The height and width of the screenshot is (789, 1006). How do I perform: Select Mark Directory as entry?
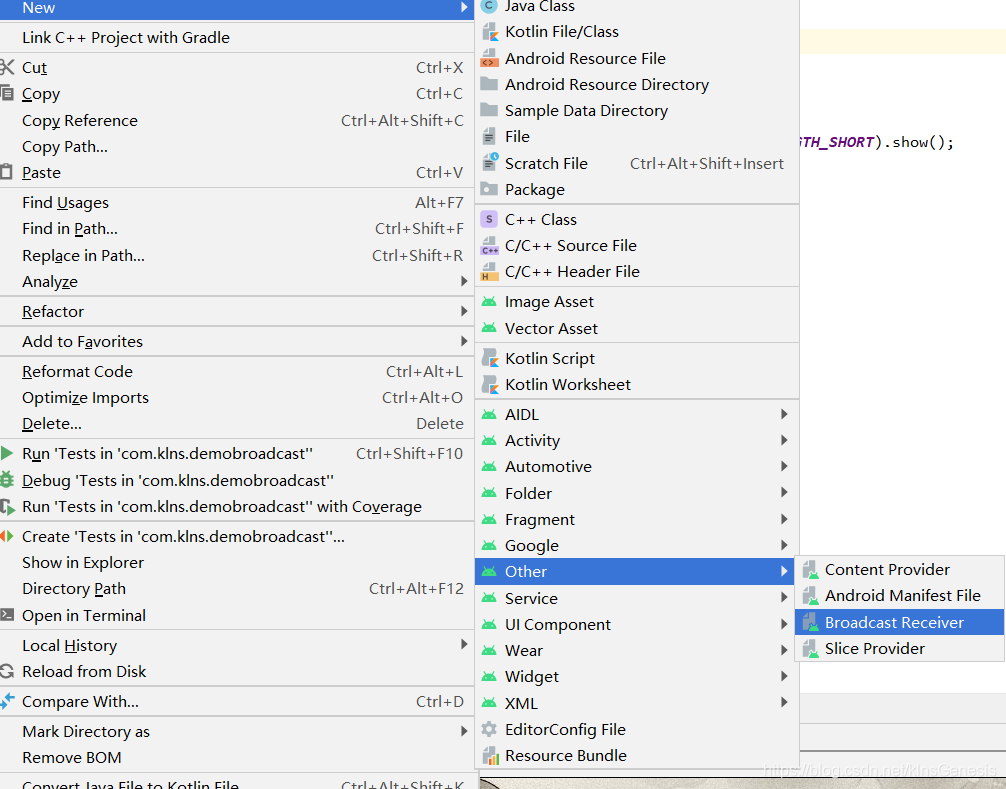237,731
